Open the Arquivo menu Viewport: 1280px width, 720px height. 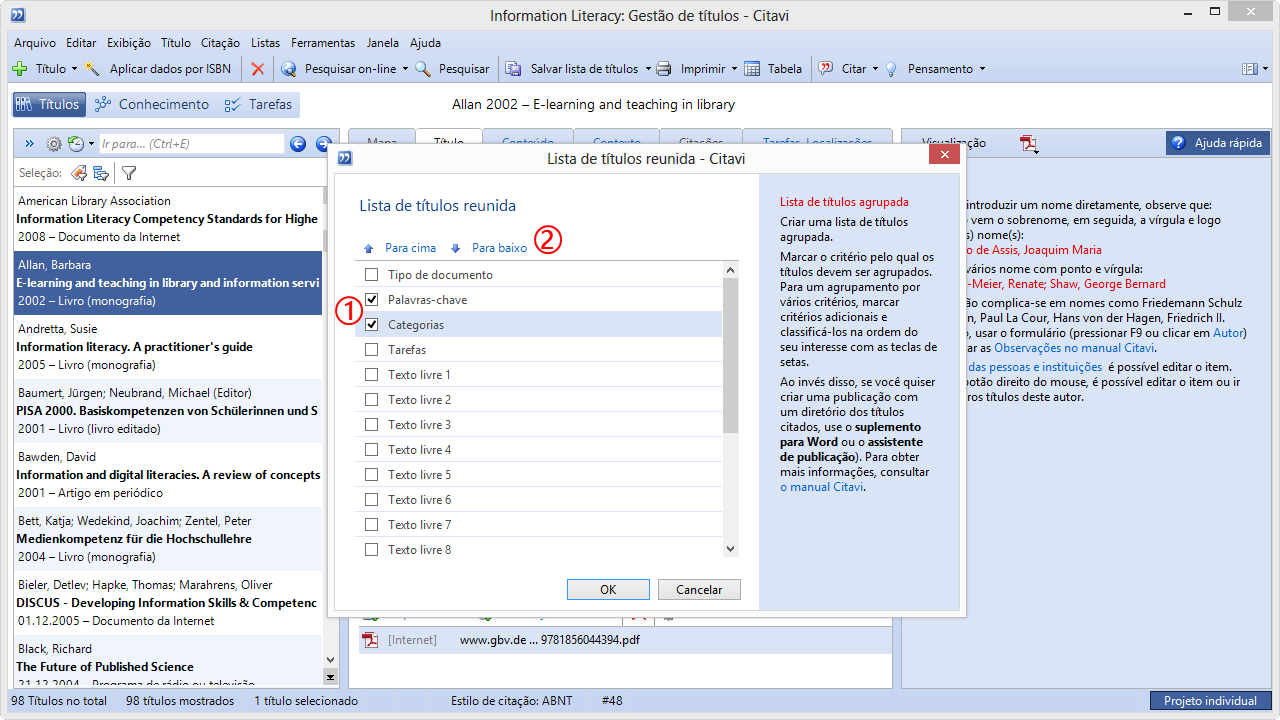coord(35,43)
